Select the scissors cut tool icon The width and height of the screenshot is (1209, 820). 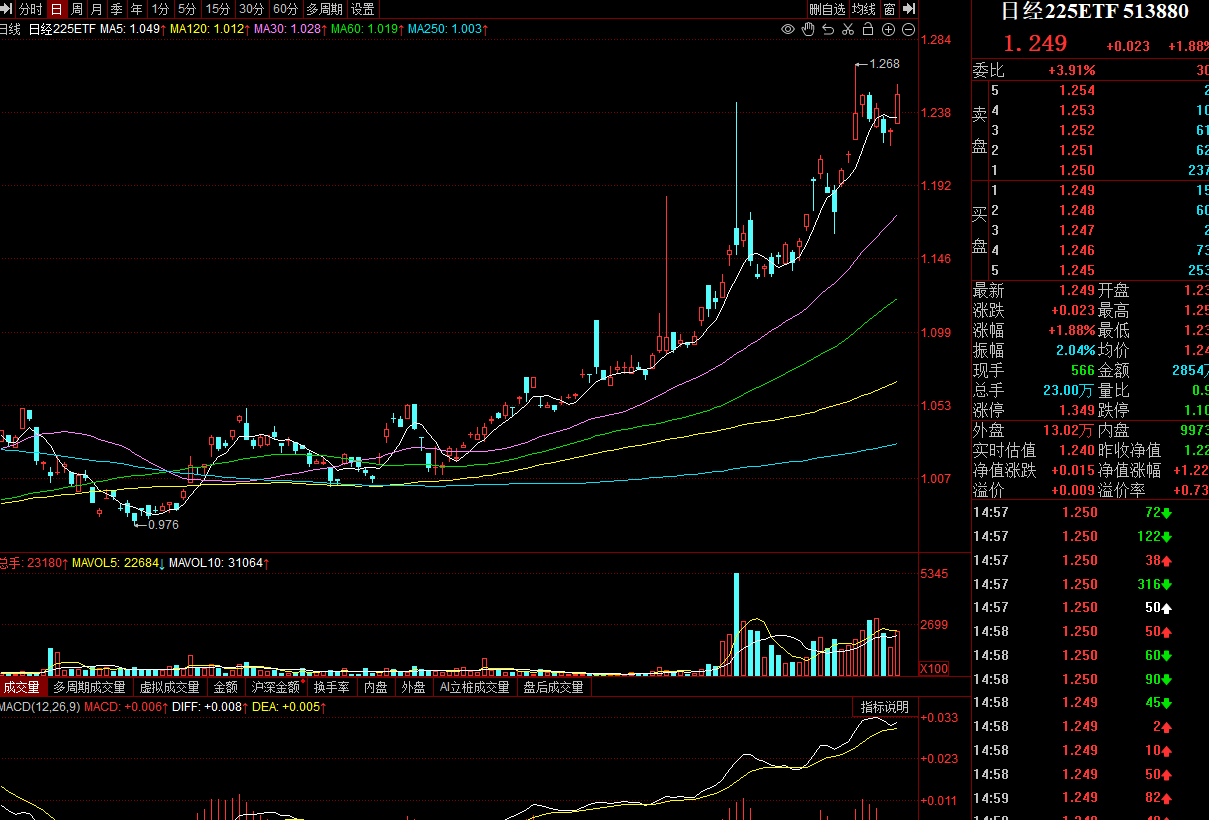tap(848, 30)
